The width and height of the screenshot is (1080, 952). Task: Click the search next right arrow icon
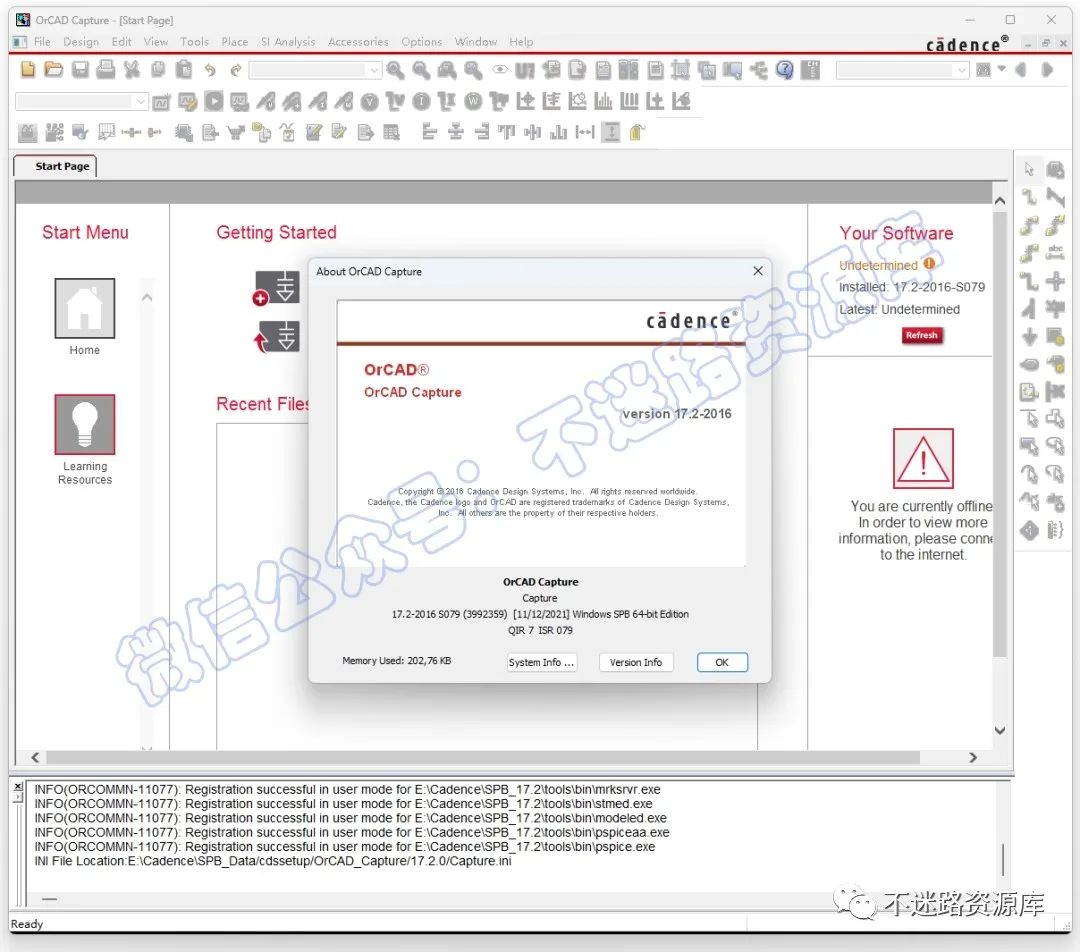point(1047,70)
